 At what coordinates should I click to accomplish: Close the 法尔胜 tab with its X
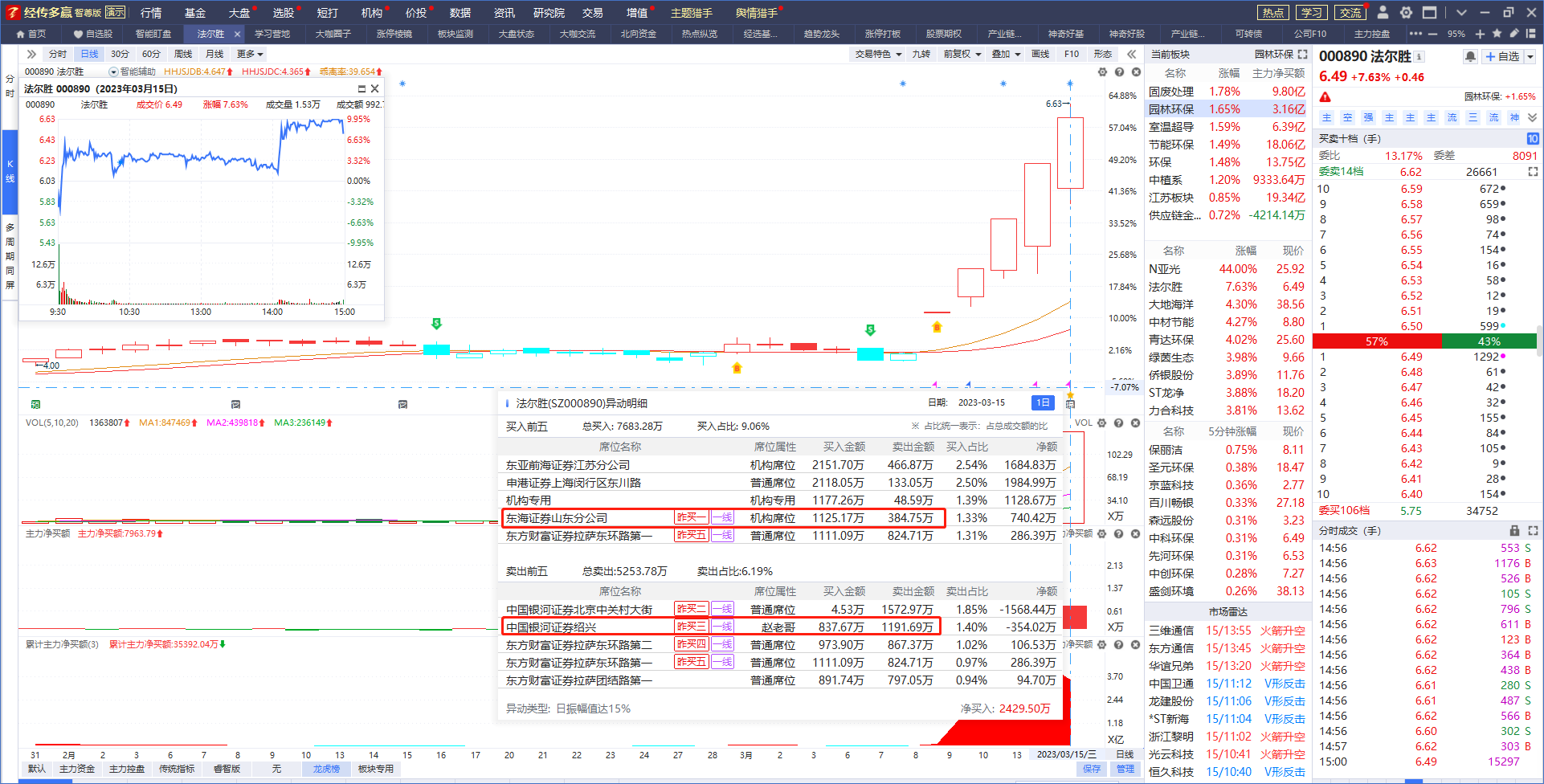click(237, 34)
